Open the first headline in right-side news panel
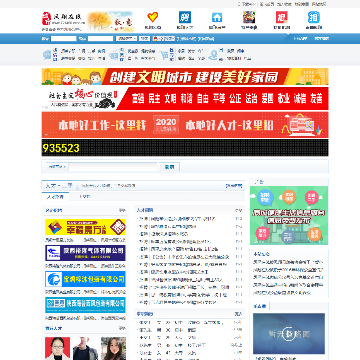This screenshot has width=360, height=360. click(x=288, y=262)
